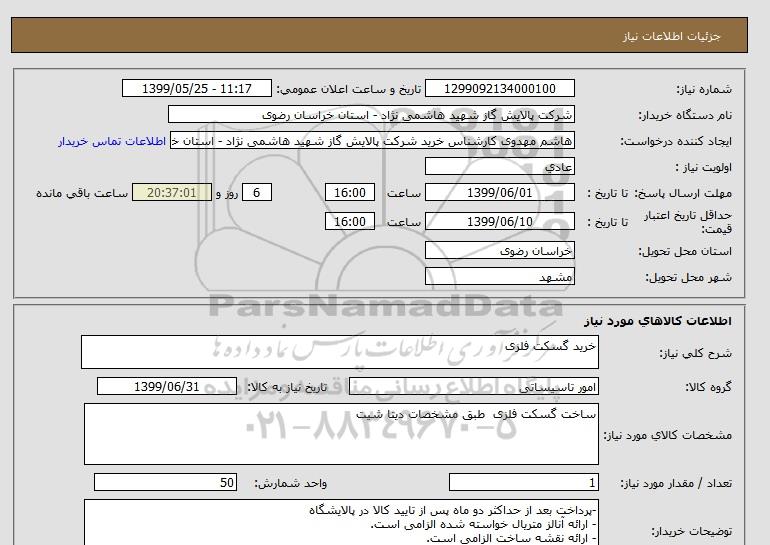770x545 pixels.
Task: Click the شماره نیاز number field
Action: (499, 88)
